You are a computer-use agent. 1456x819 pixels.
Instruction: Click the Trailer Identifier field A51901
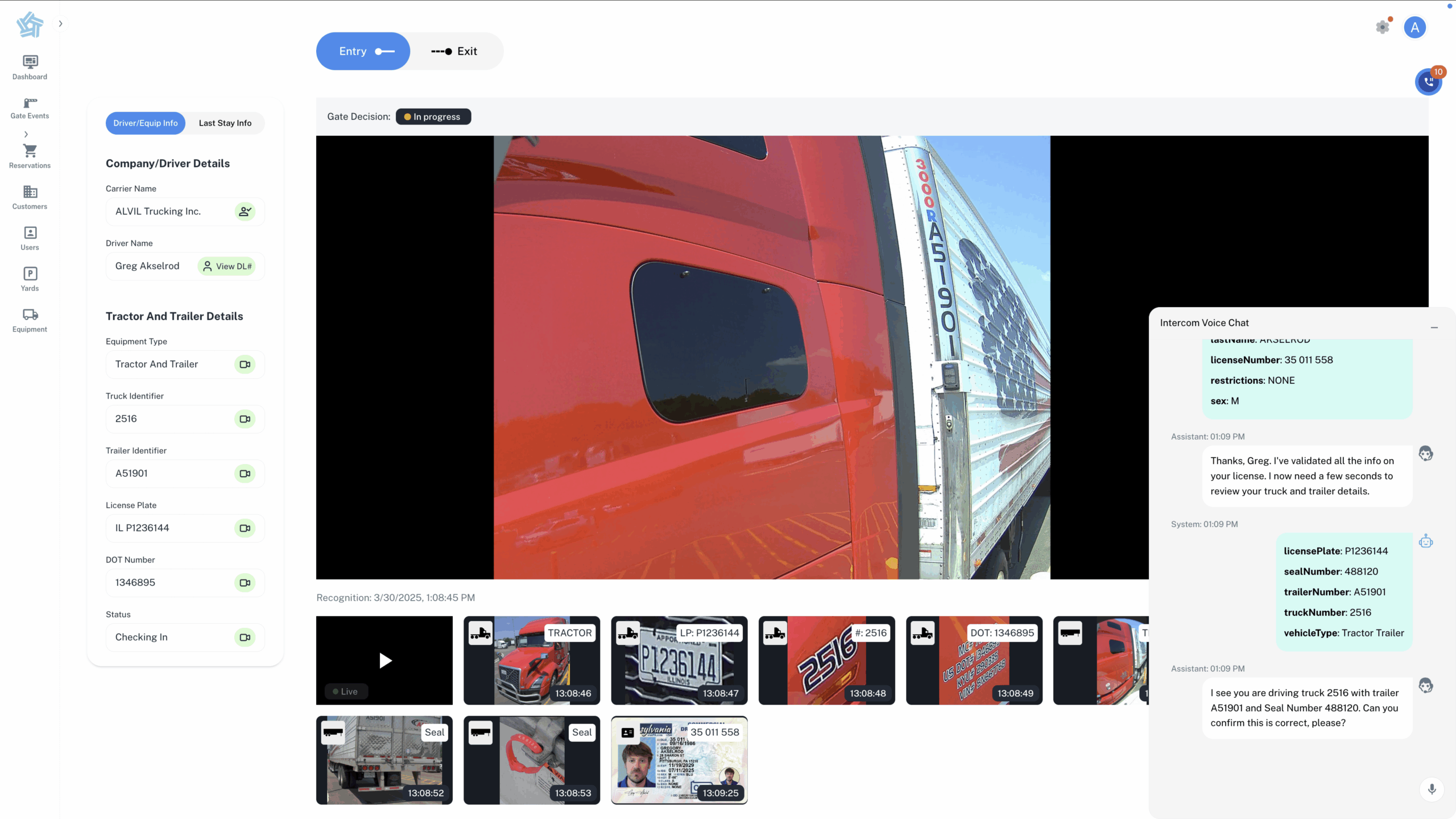click(x=185, y=474)
